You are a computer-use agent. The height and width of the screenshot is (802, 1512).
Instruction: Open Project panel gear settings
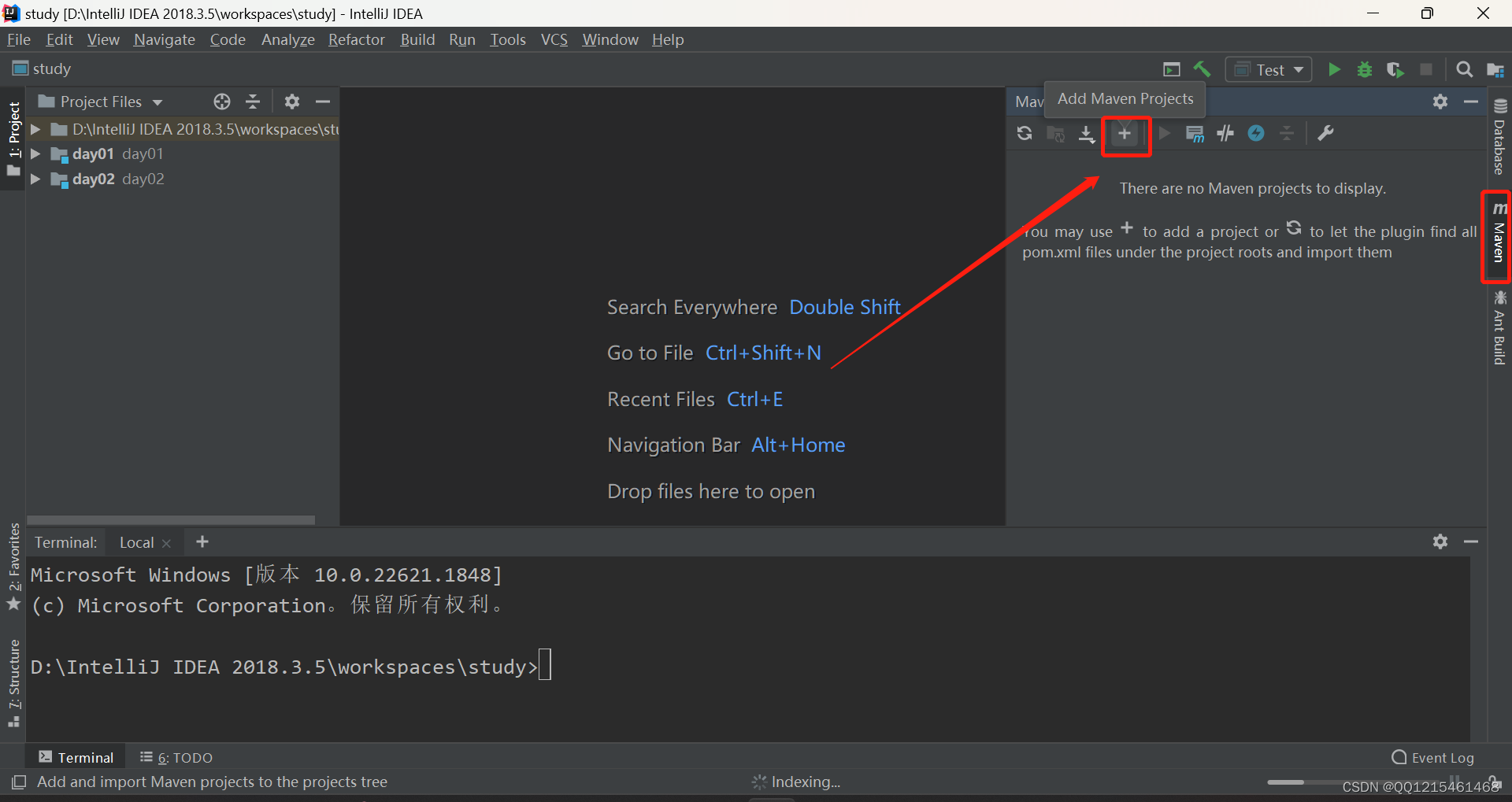[x=292, y=102]
